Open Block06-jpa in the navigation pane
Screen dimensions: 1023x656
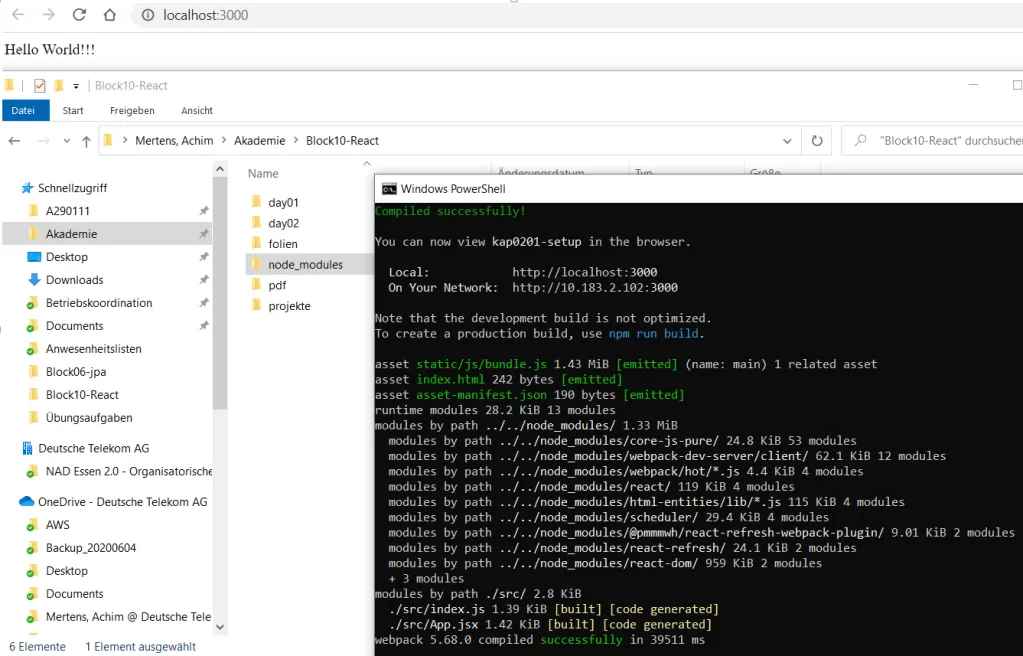[76, 371]
